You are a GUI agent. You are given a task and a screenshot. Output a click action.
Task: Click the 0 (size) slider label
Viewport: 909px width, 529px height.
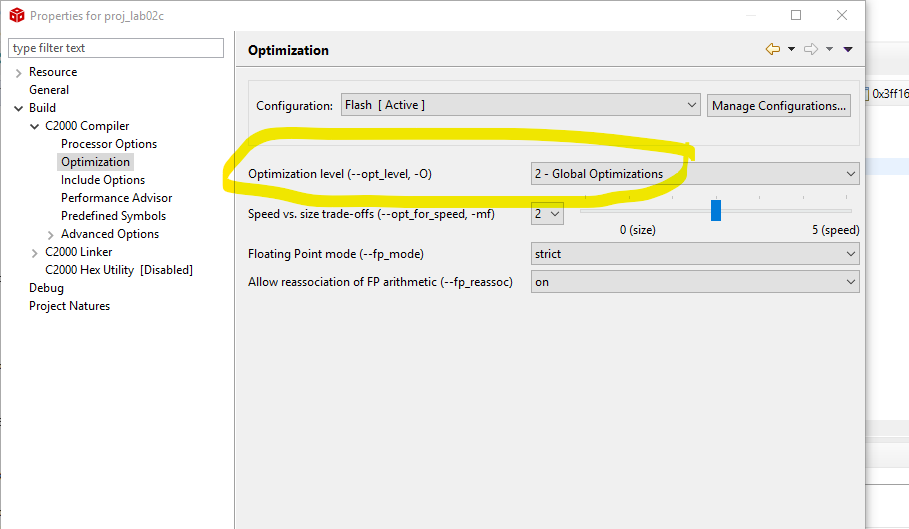(x=638, y=230)
